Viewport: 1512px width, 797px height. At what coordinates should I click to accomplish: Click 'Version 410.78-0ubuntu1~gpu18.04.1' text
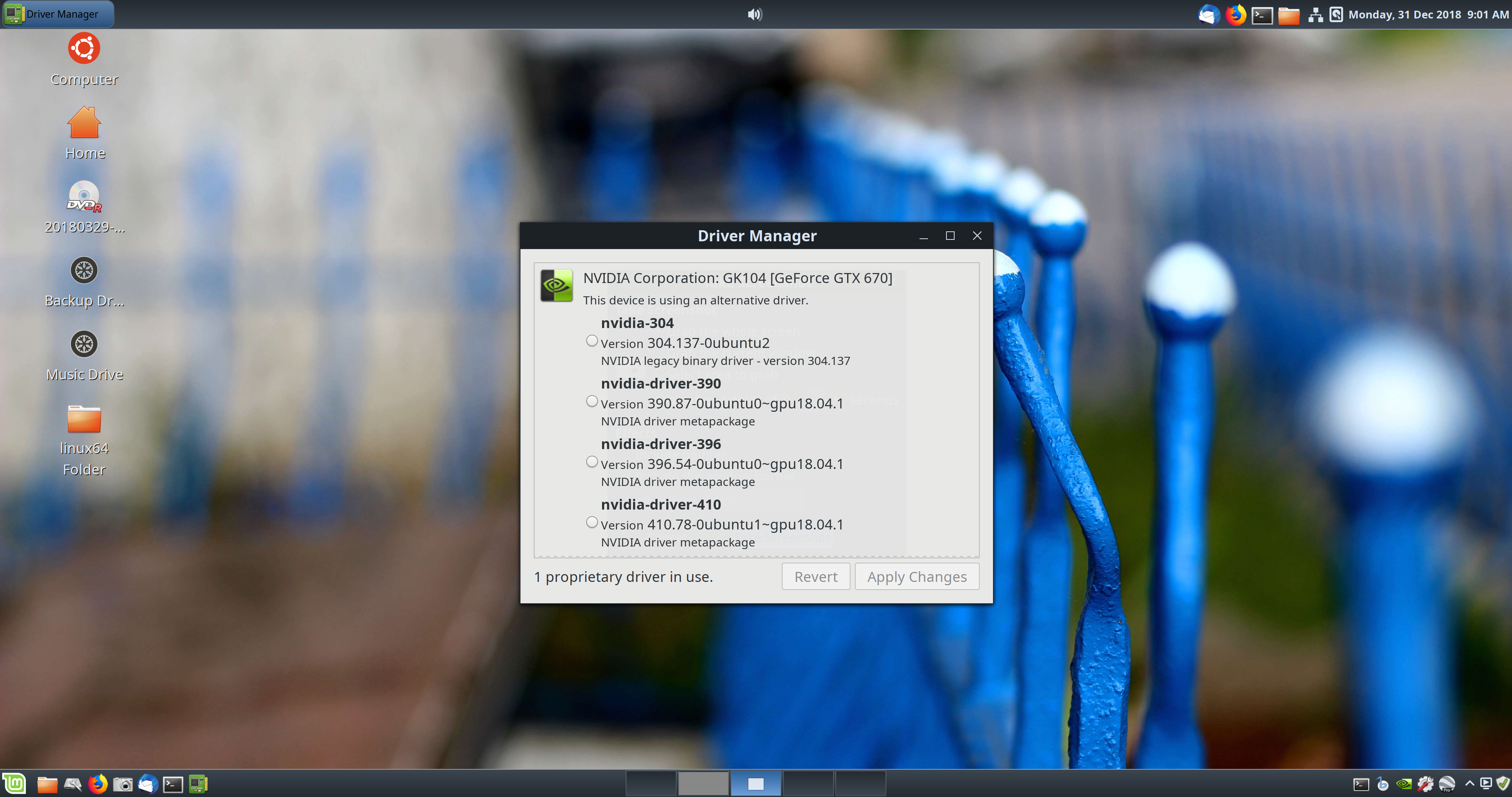[x=722, y=525]
